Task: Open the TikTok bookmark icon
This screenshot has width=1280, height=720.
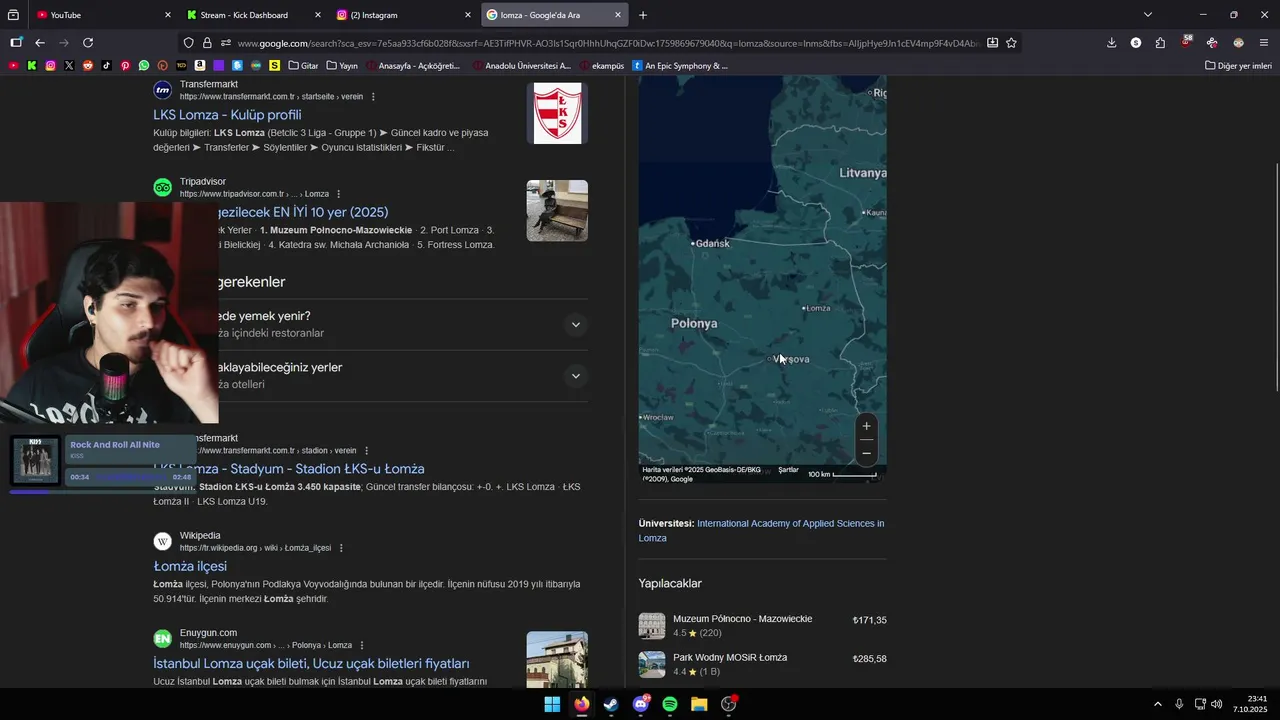Action: [106, 66]
